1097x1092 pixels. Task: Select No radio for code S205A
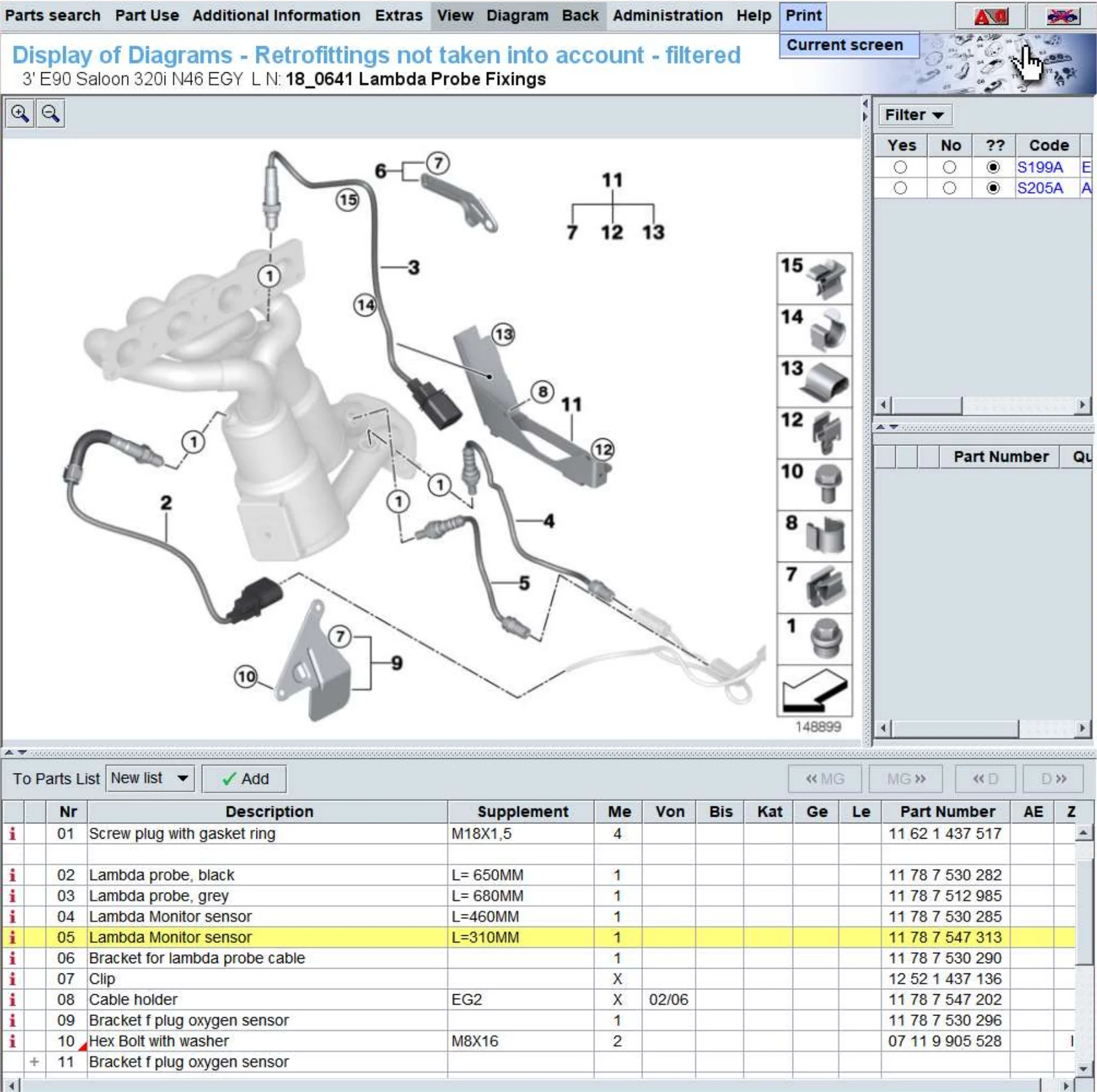(949, 188)
